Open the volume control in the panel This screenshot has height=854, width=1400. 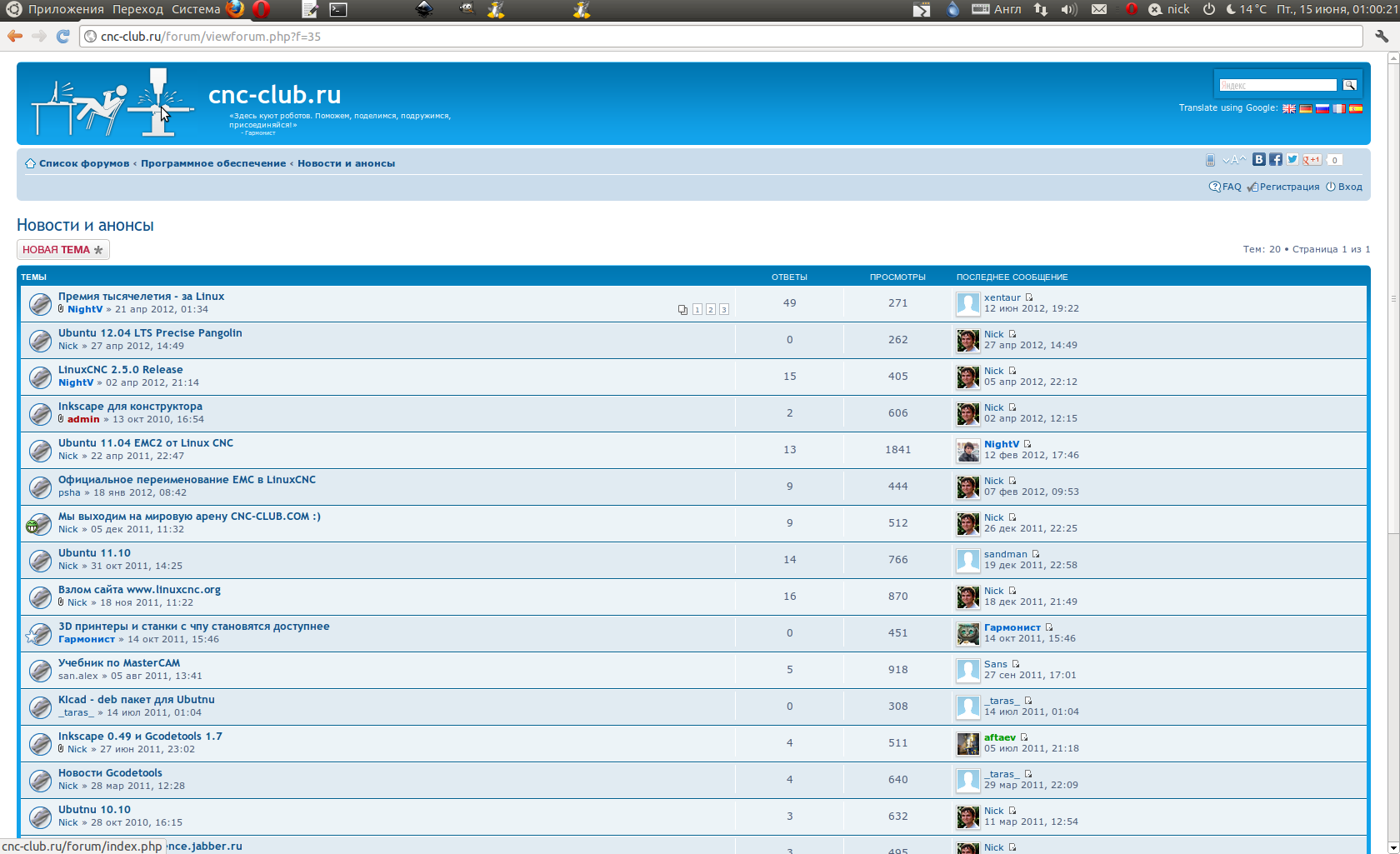click(x=1069, y=9)
